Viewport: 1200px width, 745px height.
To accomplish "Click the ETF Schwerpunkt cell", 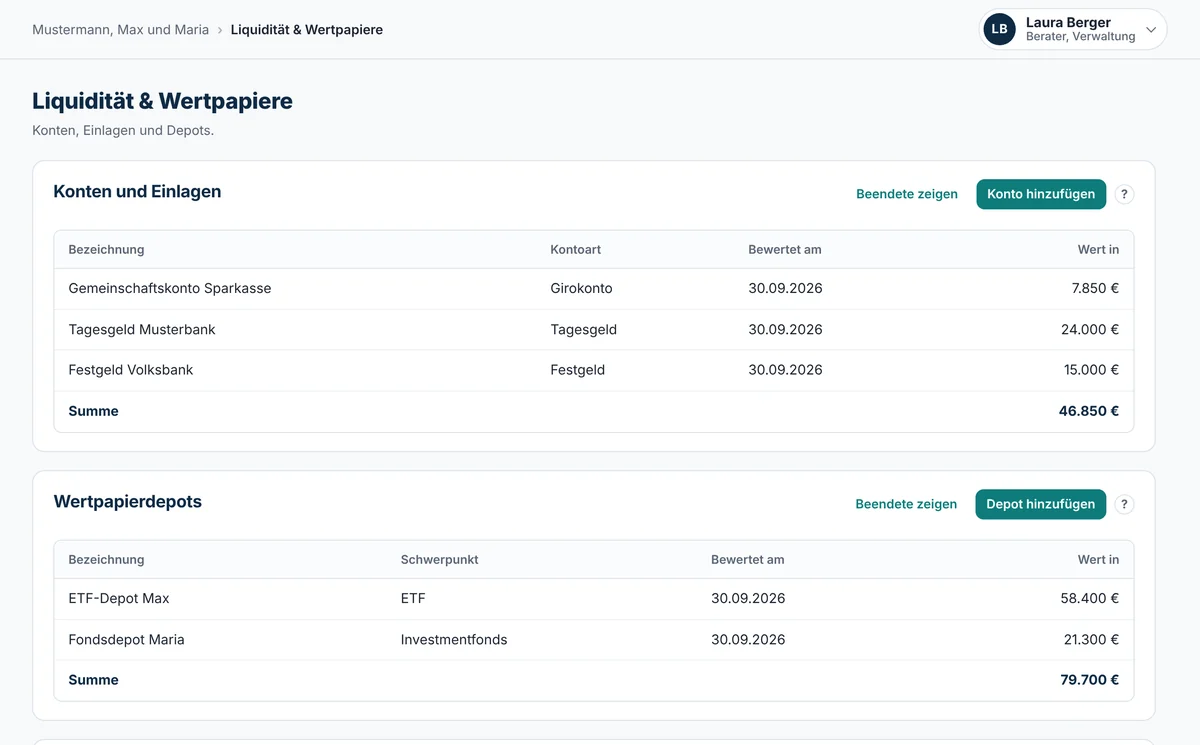I will click(x=413, y=598).
